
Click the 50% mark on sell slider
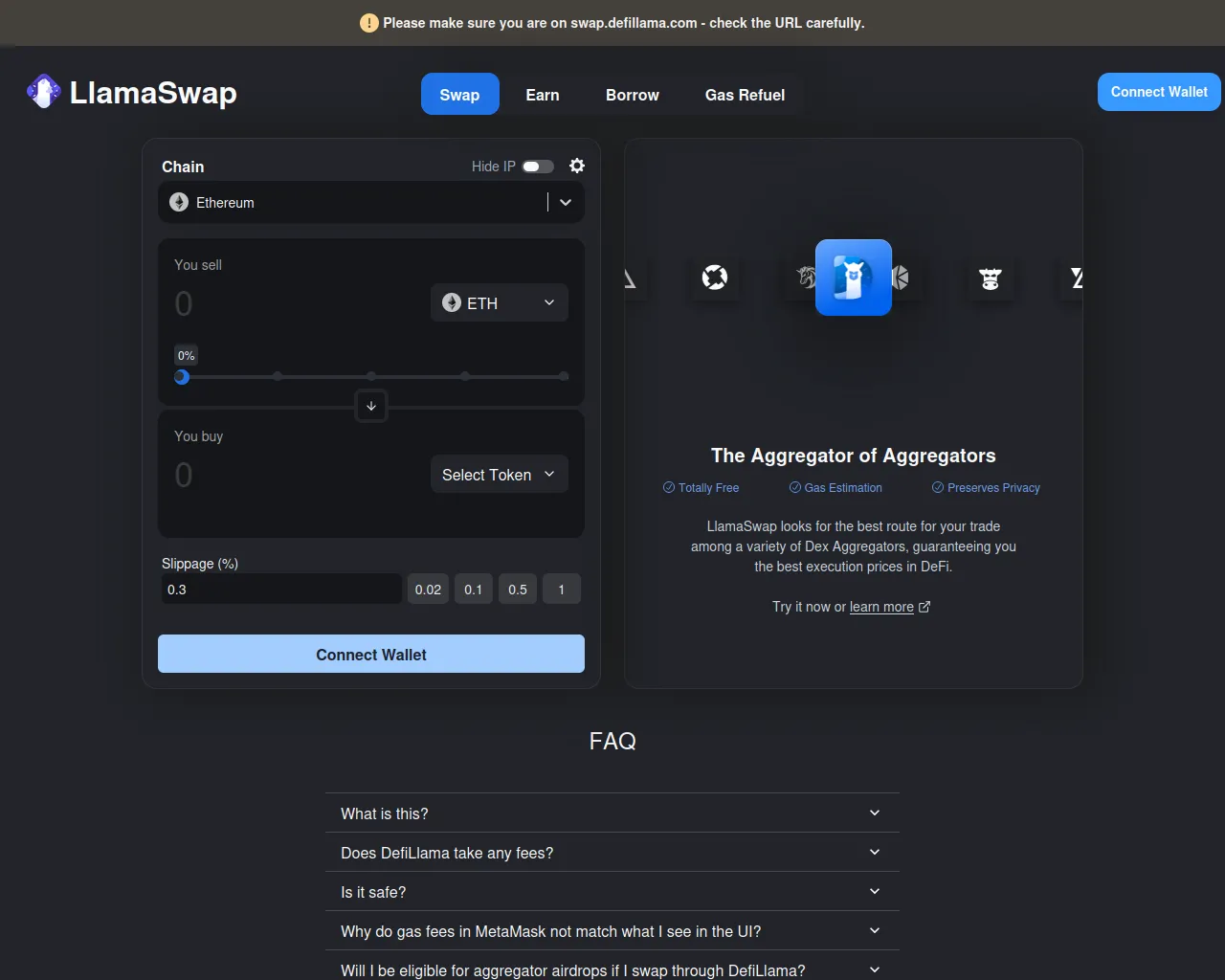371,376
